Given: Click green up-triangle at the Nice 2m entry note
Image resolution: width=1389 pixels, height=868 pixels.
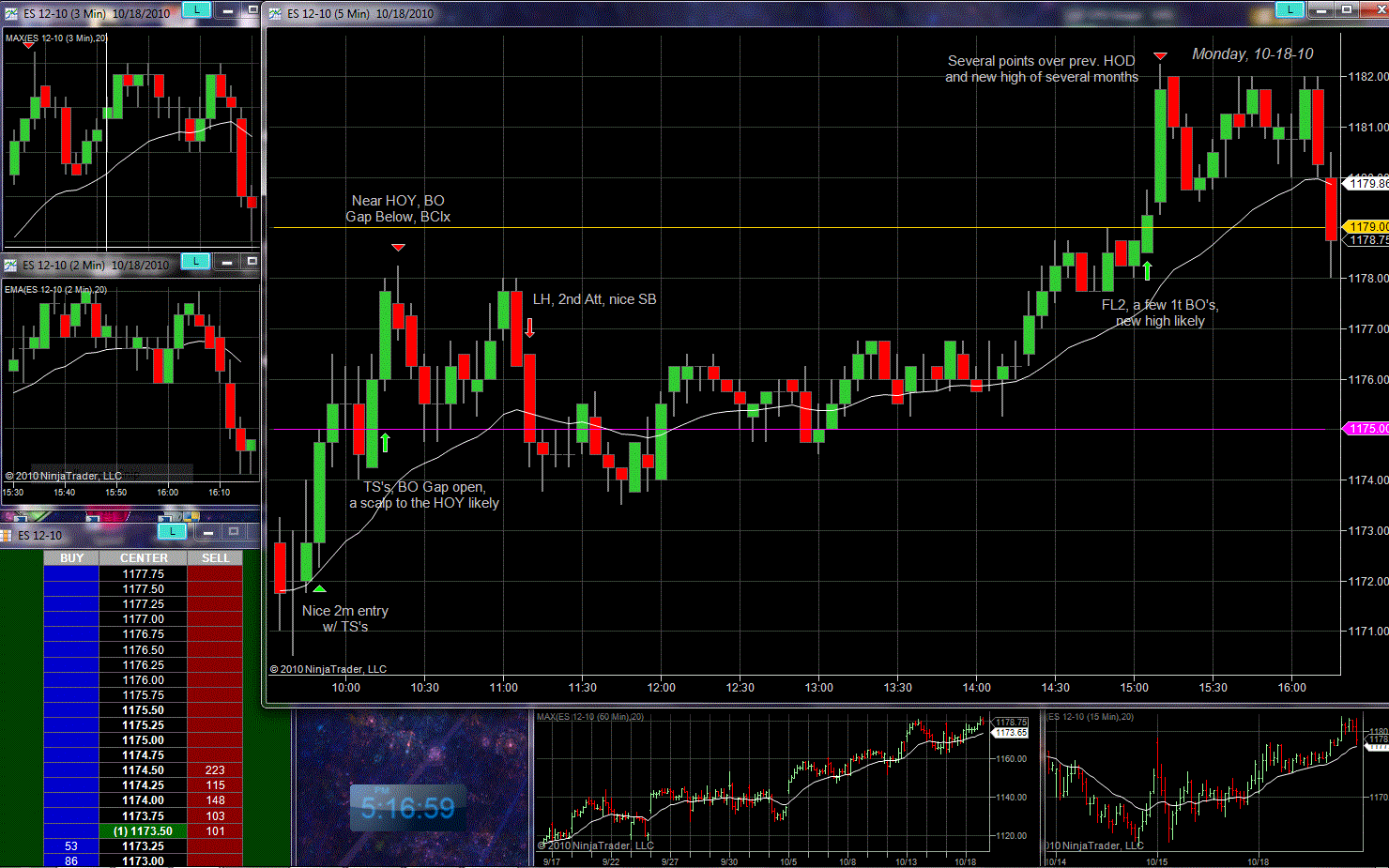Looking at the screenshot, I should 319,589.
